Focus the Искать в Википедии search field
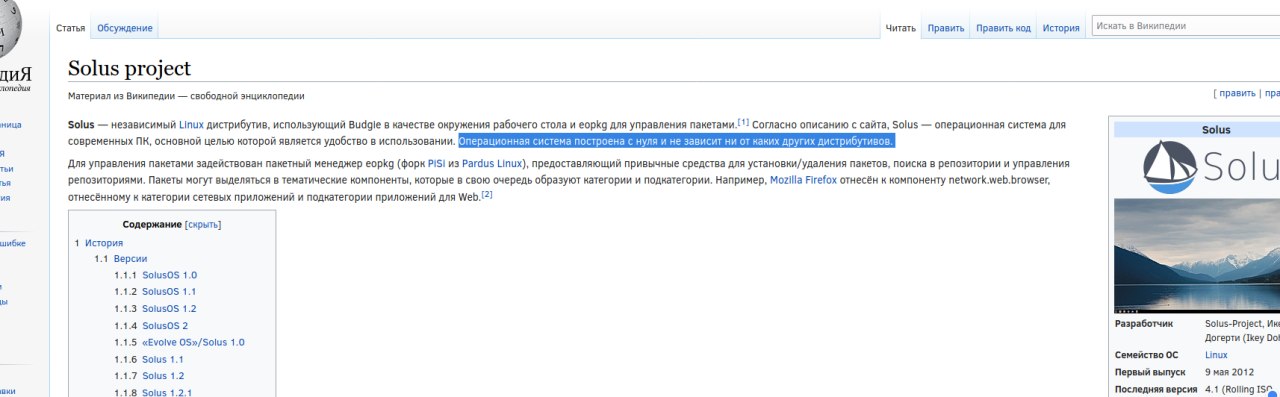 tap(1185, 26)
